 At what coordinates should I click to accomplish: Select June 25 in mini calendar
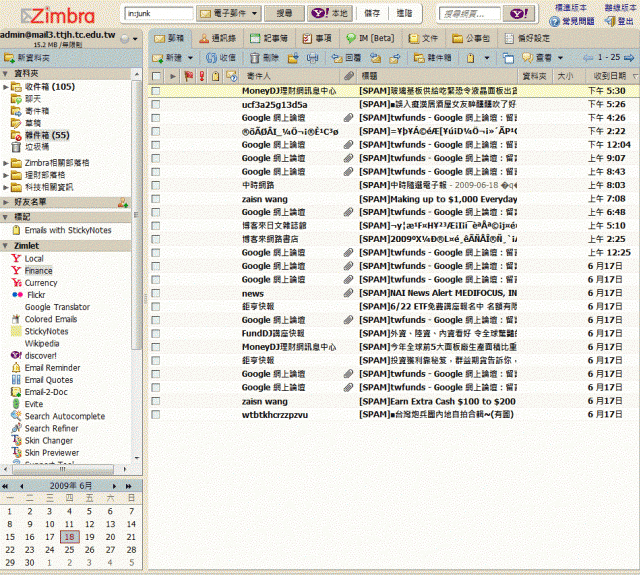click(x=69, y=550)
